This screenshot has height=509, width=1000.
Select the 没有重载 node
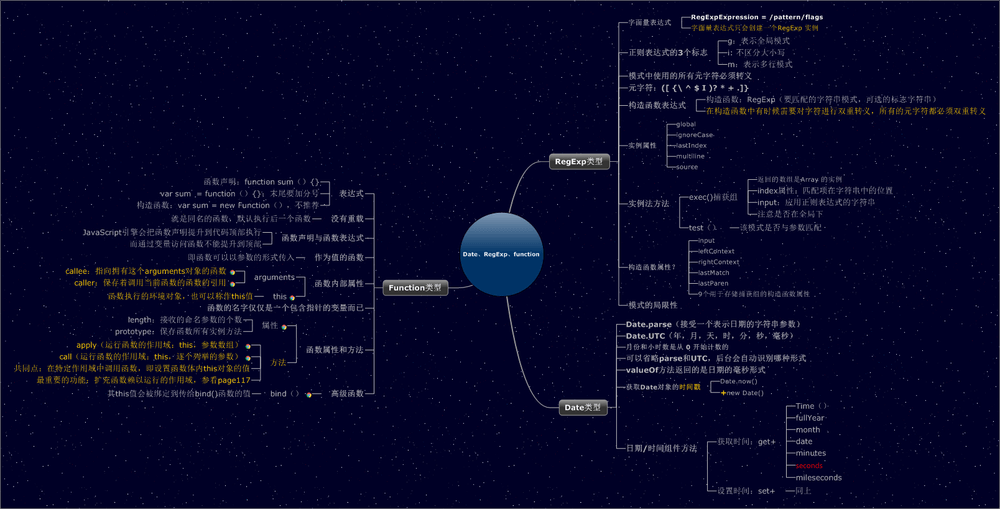[x=347, y=219]
